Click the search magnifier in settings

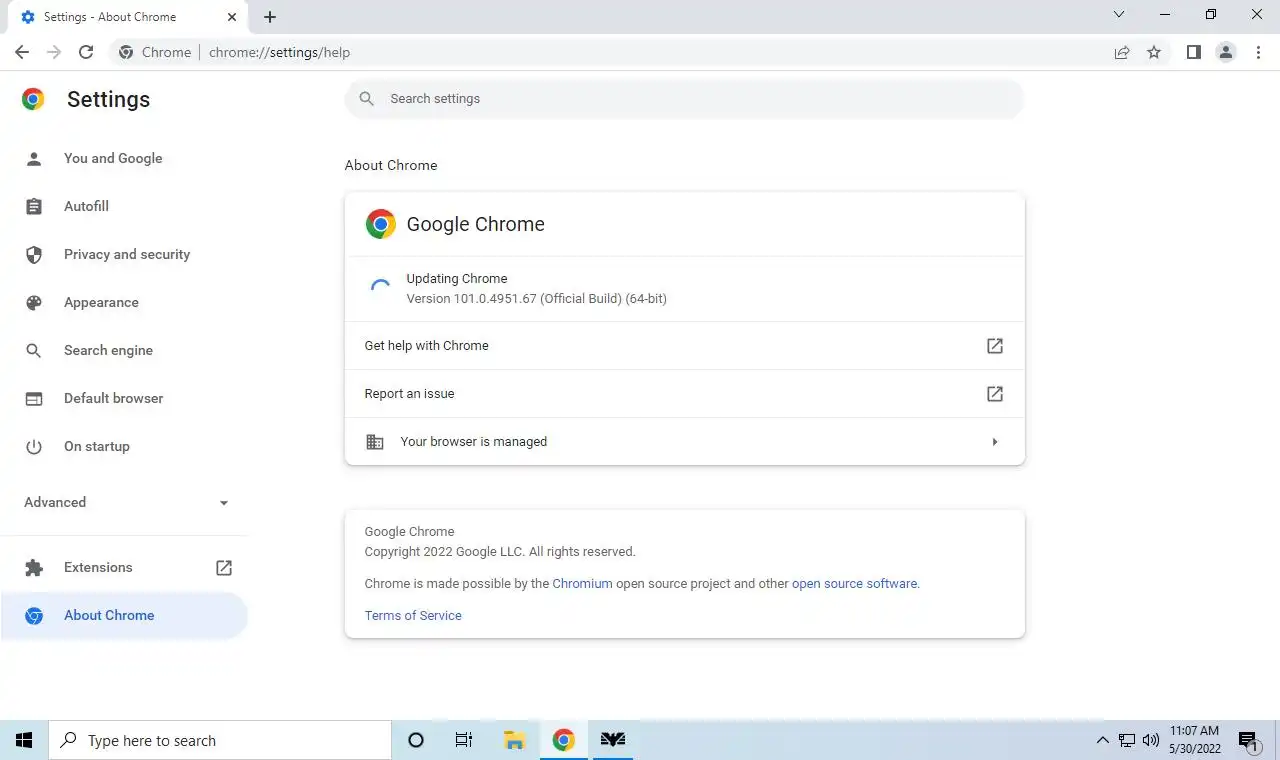coord(367,99)
